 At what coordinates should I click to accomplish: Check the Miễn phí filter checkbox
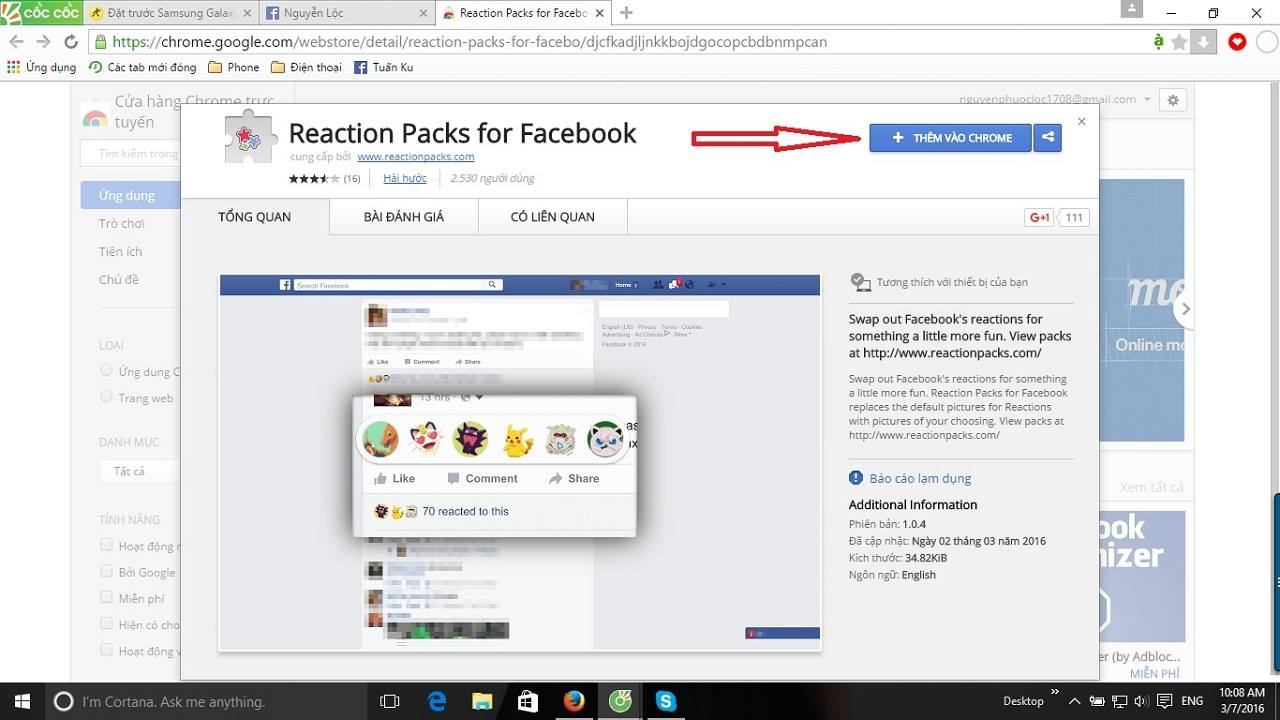click(x=106, y=598)
